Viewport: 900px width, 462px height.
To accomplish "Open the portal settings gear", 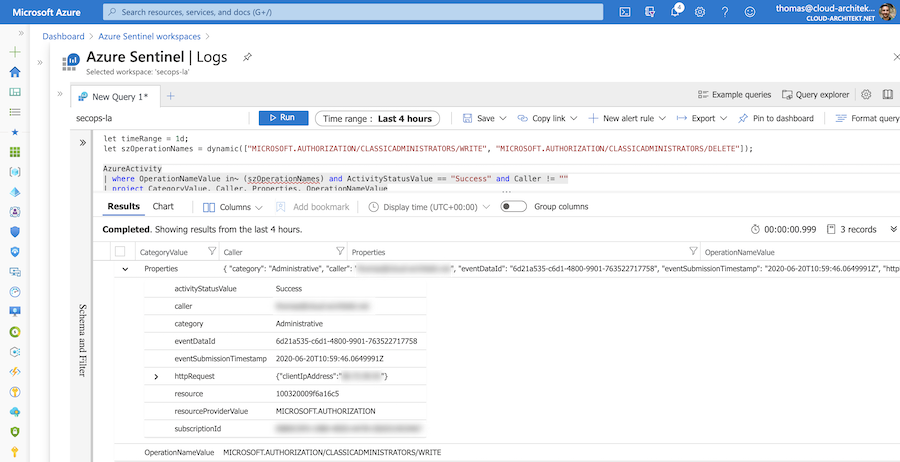I will tap(700, 11).
